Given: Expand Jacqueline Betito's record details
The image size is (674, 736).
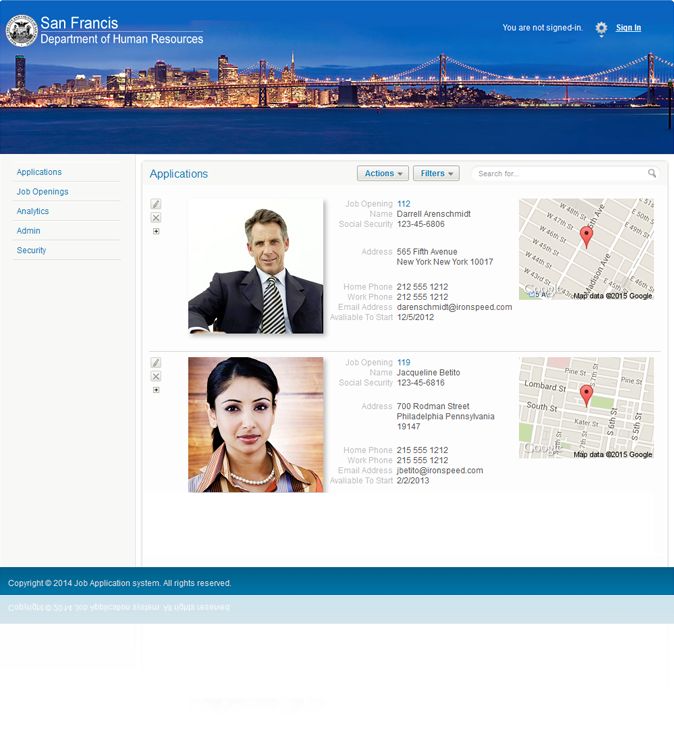Looking at the screenshot, I should (156, 390).
